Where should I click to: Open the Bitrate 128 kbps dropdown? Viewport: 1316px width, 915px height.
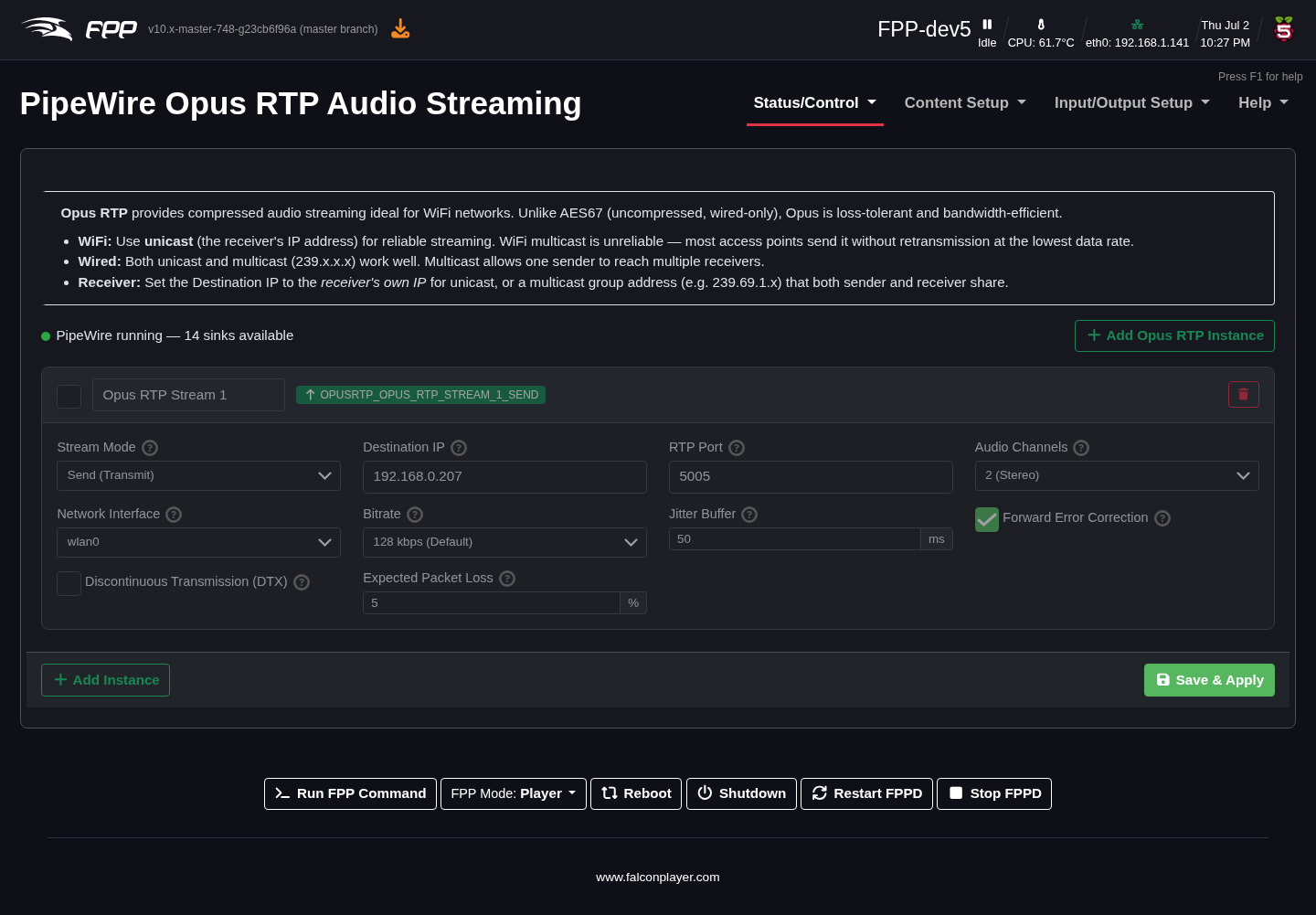coord(504,542)
